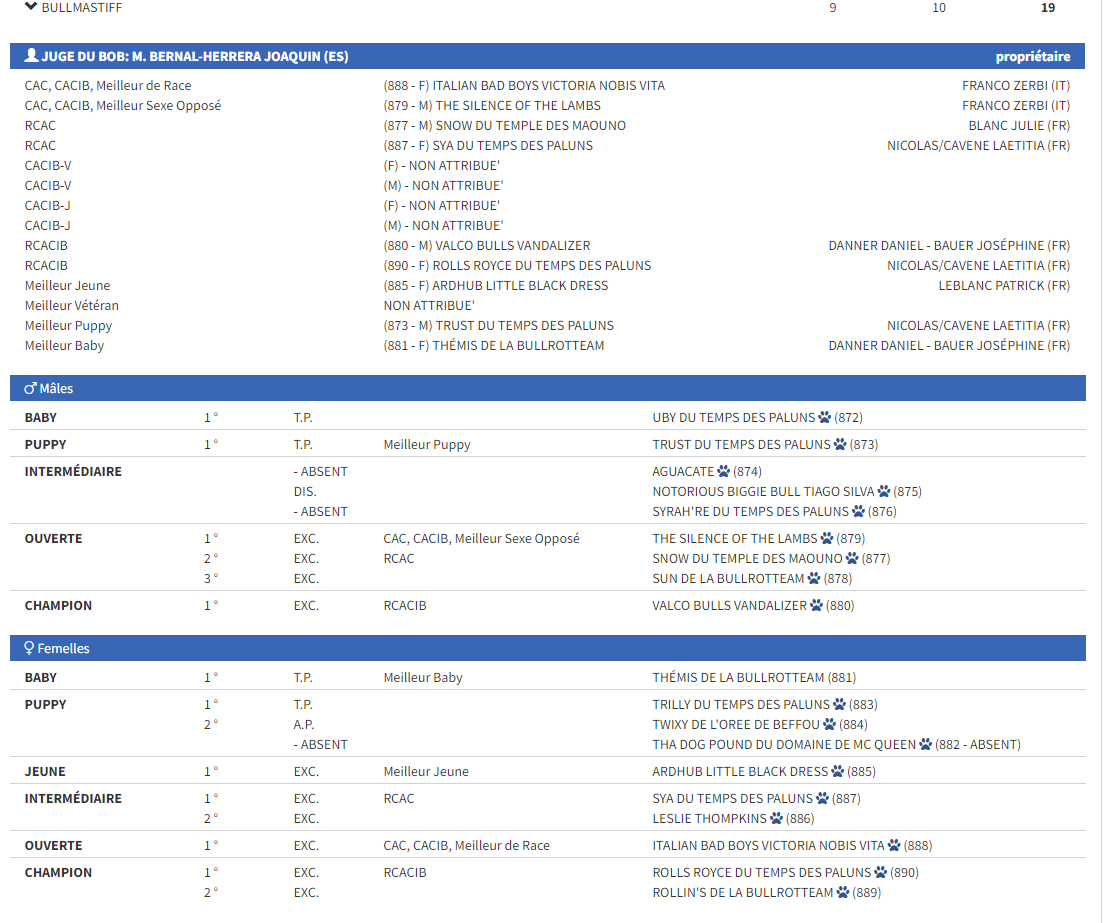This screenshot has height=923, width=1106.
Task: Select '(890 - F) ROLLS ROYCE DU TEMPS DES PALUNS' entry
Action: point(518,265)
